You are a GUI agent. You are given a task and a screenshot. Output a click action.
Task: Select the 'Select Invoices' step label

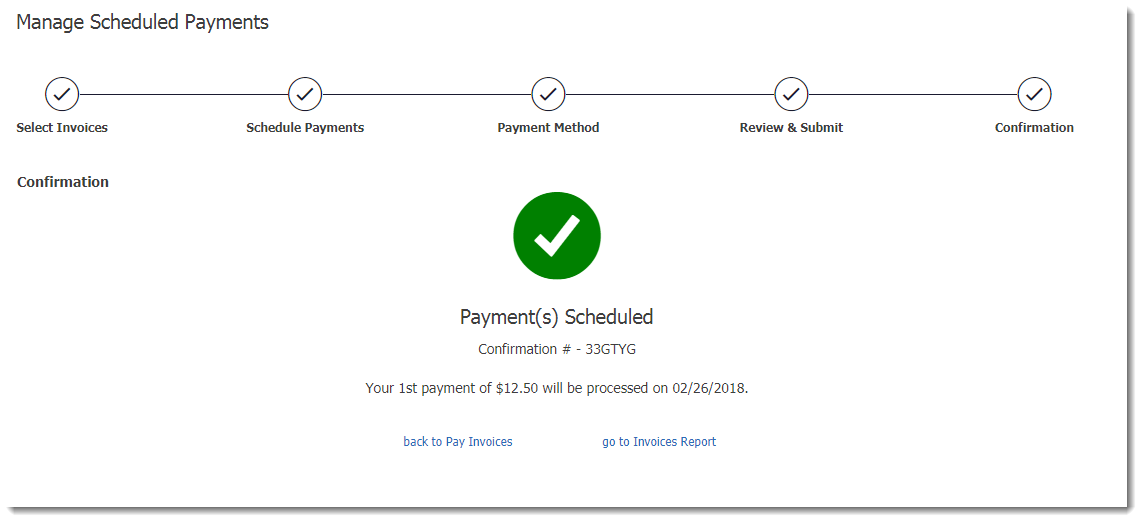[62, 127]
